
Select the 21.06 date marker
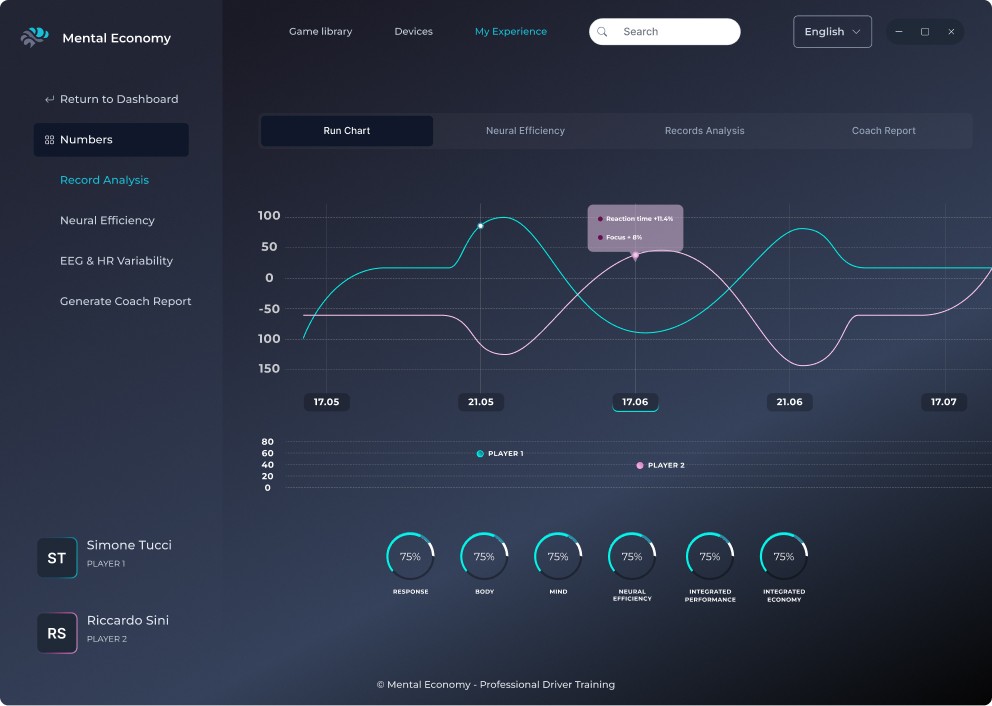[790, 402]
